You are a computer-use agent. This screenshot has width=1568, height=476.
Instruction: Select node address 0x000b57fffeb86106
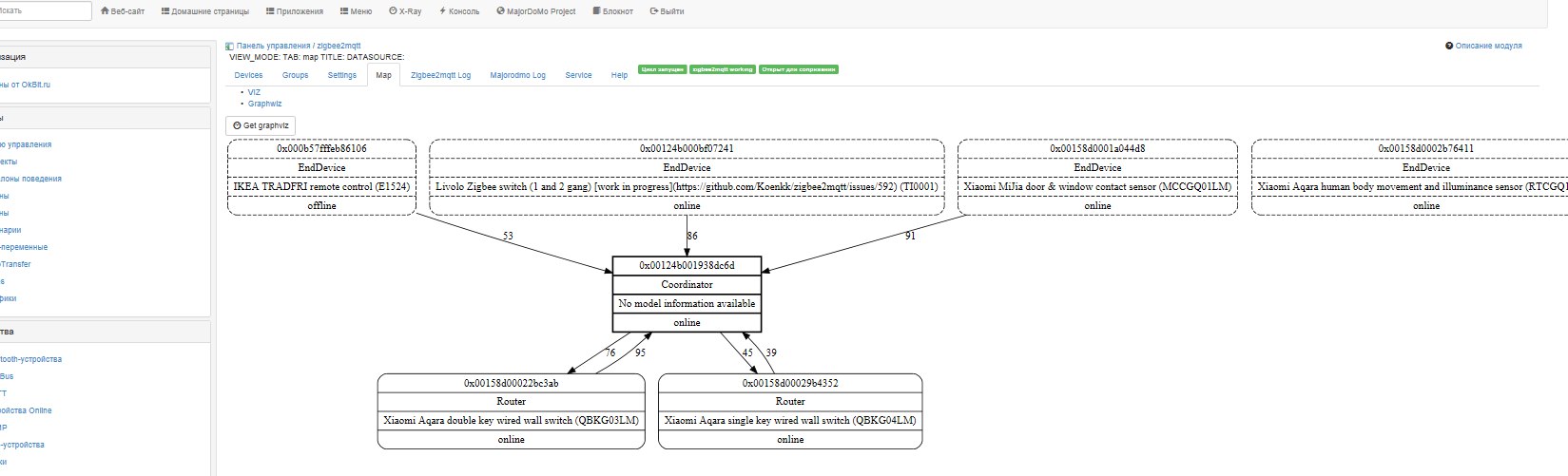click(x=321, y=148)
